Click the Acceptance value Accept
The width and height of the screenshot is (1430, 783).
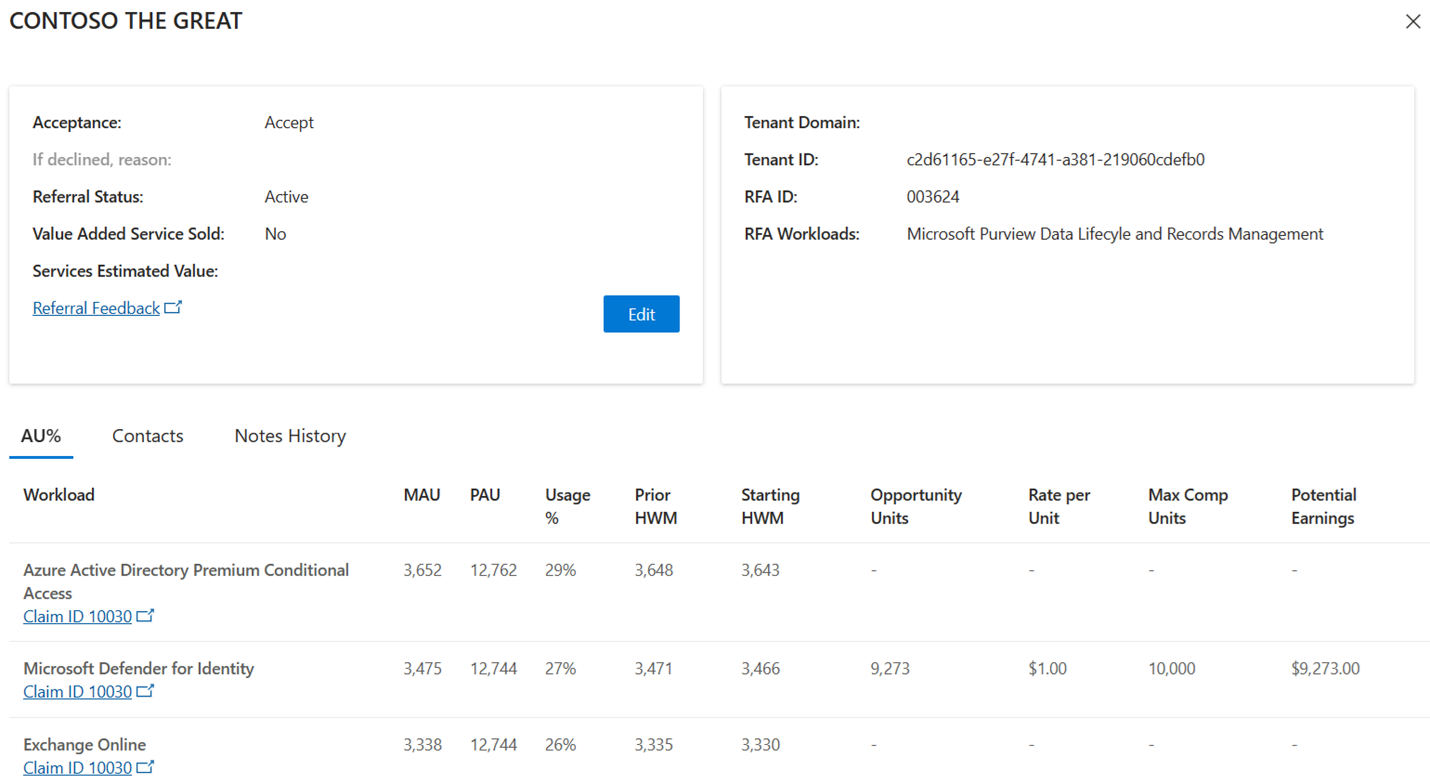pyautogui.click(x=289, y=123)
